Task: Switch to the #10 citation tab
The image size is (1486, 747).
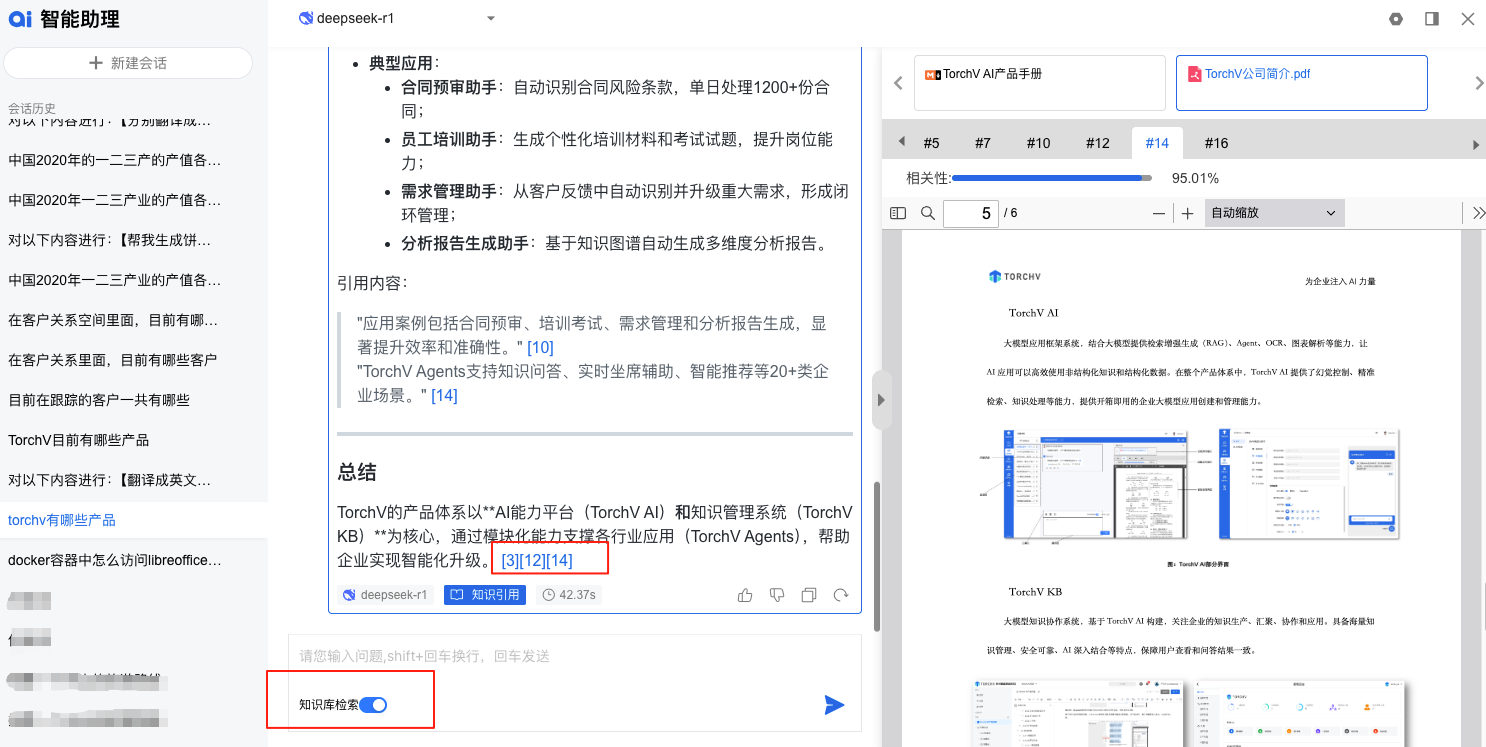Action: point(1039,143)
